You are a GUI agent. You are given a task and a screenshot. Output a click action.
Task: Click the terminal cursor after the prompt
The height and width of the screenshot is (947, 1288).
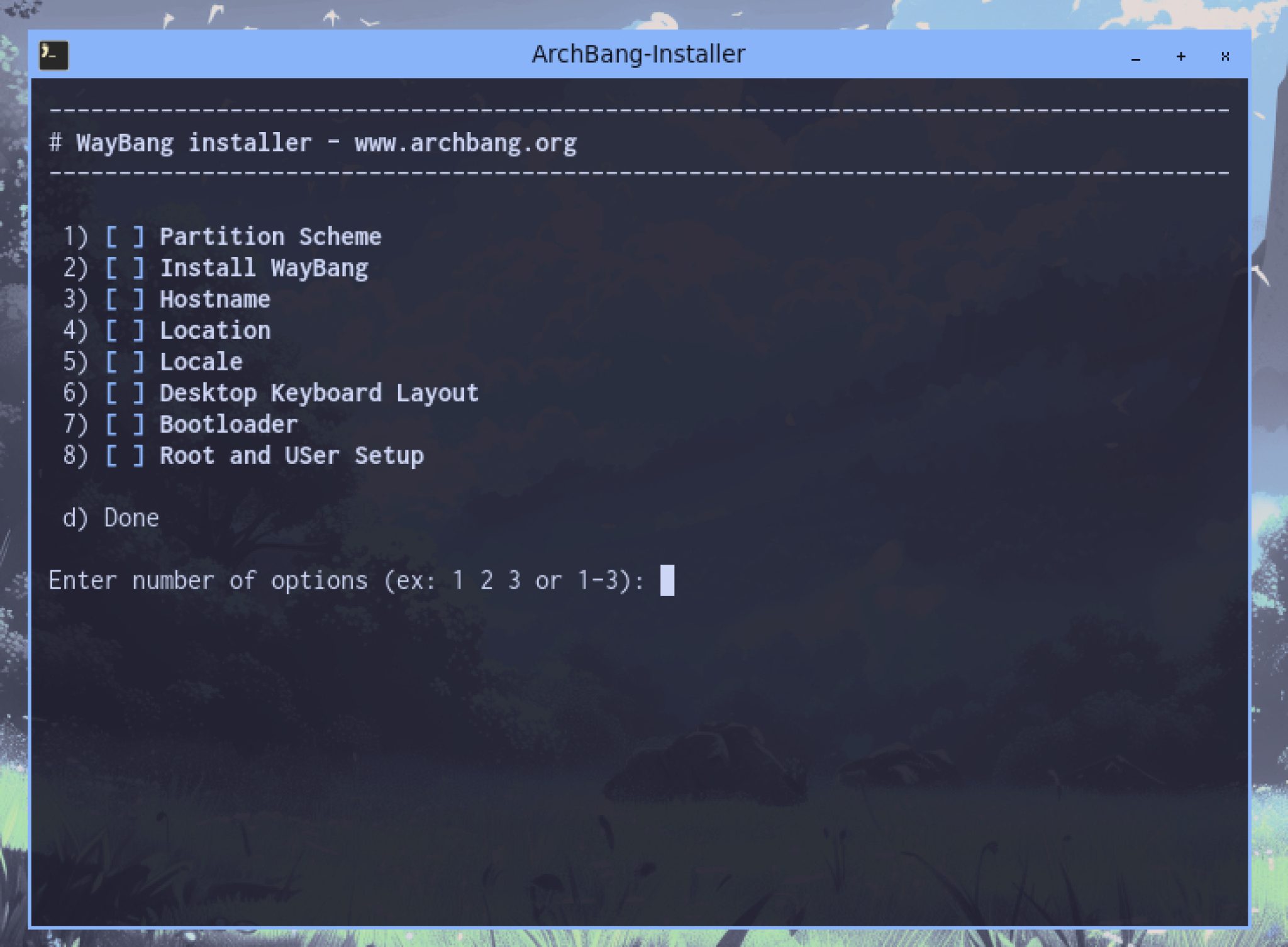[x=667, y=580]
